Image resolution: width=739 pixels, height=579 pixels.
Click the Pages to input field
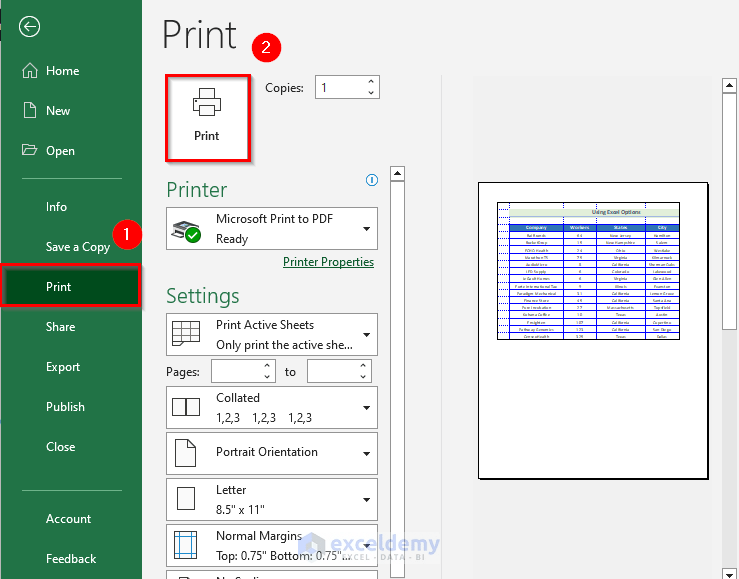pos(339,371)
